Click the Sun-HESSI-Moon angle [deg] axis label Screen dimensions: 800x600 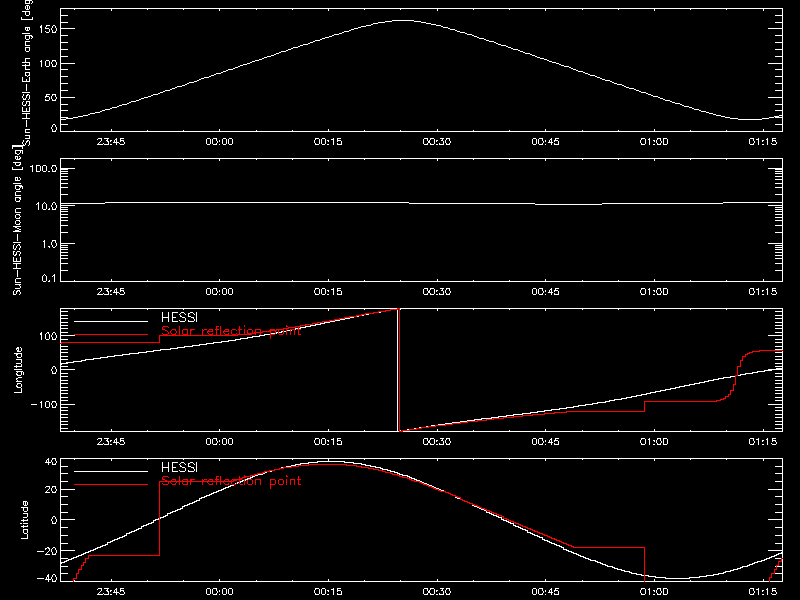(x=17, y=220)
